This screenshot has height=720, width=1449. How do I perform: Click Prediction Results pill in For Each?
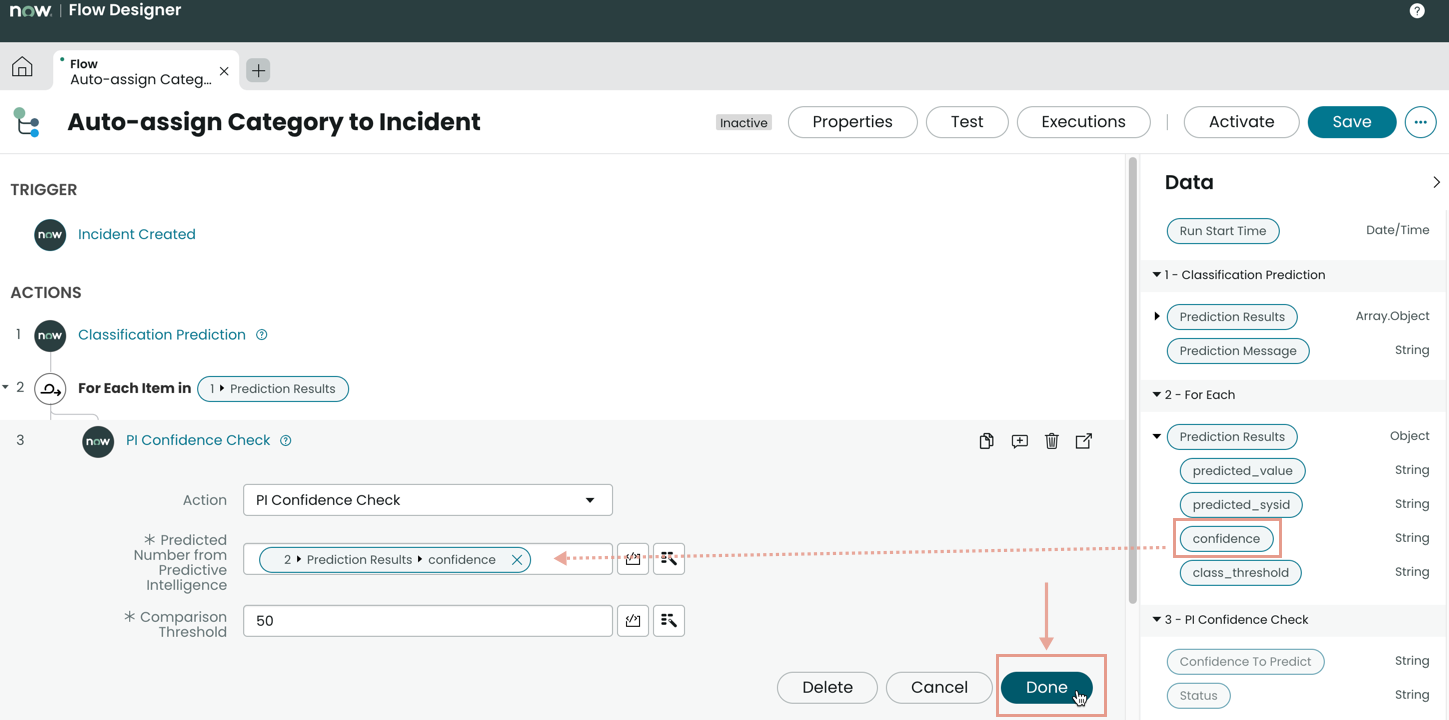pos(273,389)
